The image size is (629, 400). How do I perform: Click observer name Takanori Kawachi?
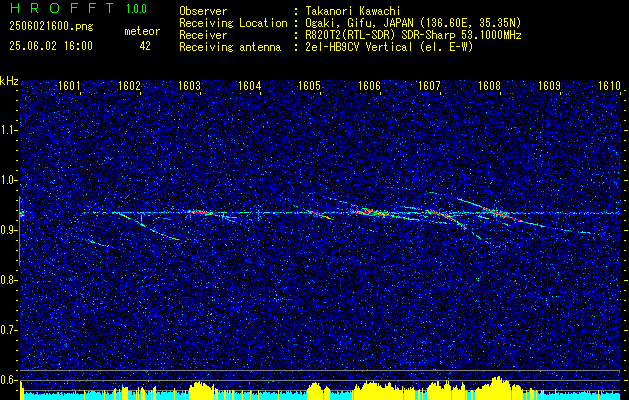coord(353,11)
